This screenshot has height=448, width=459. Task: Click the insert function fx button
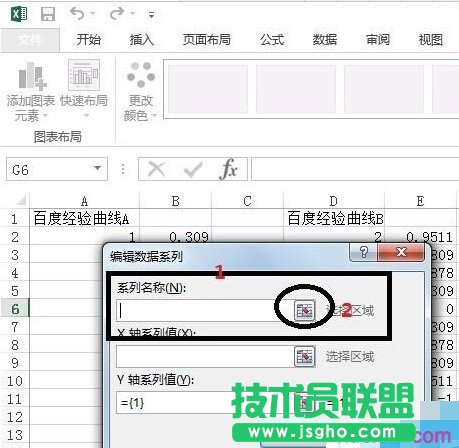229,169
